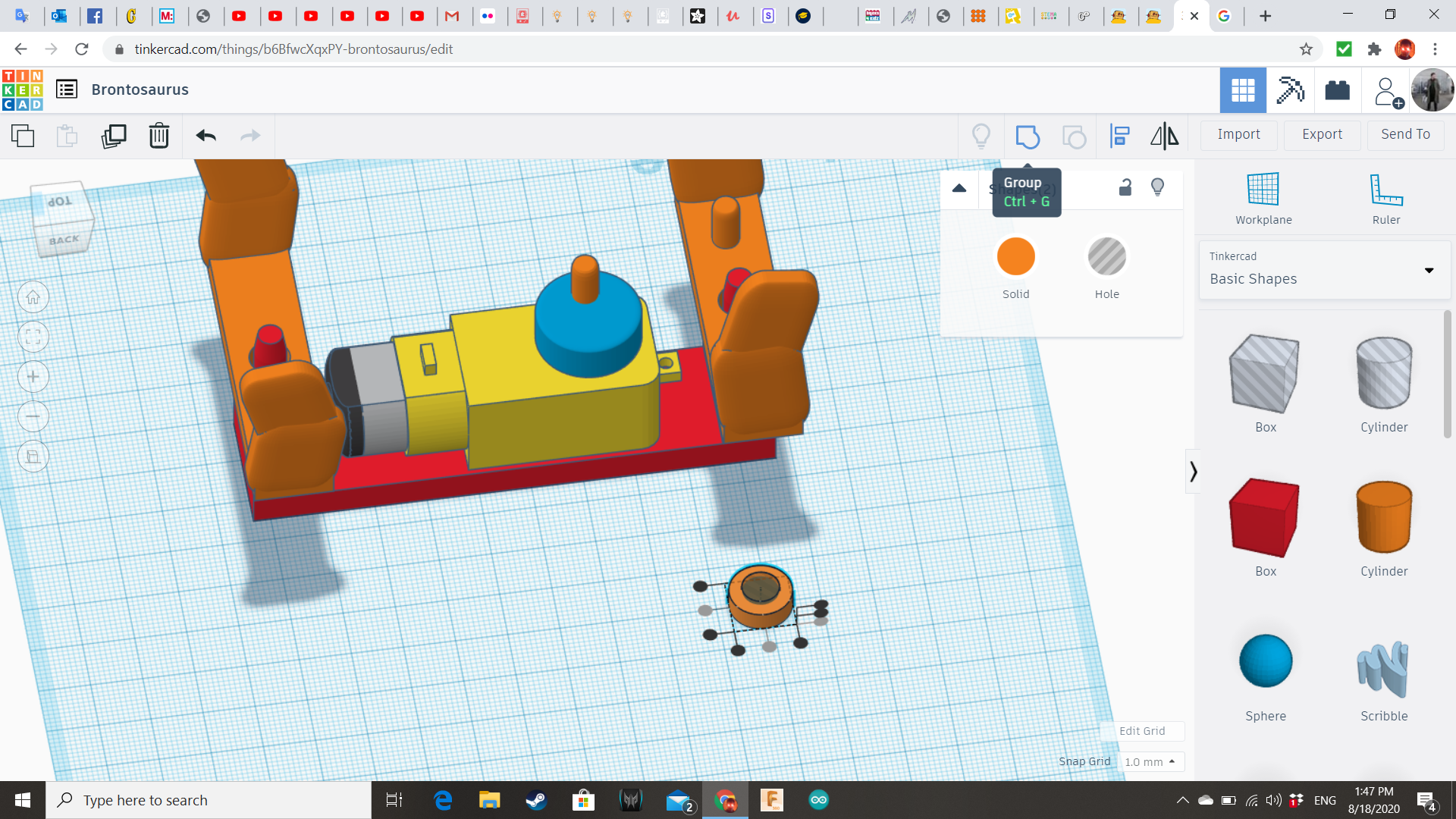Click the Import button

[x=1238, y=134]
